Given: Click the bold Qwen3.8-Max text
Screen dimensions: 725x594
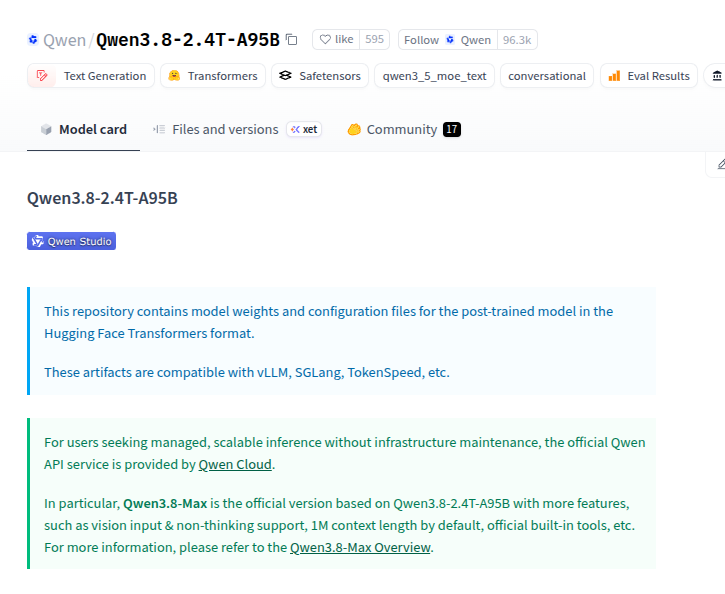Looking at the screenshot, I should click(165, 503).
